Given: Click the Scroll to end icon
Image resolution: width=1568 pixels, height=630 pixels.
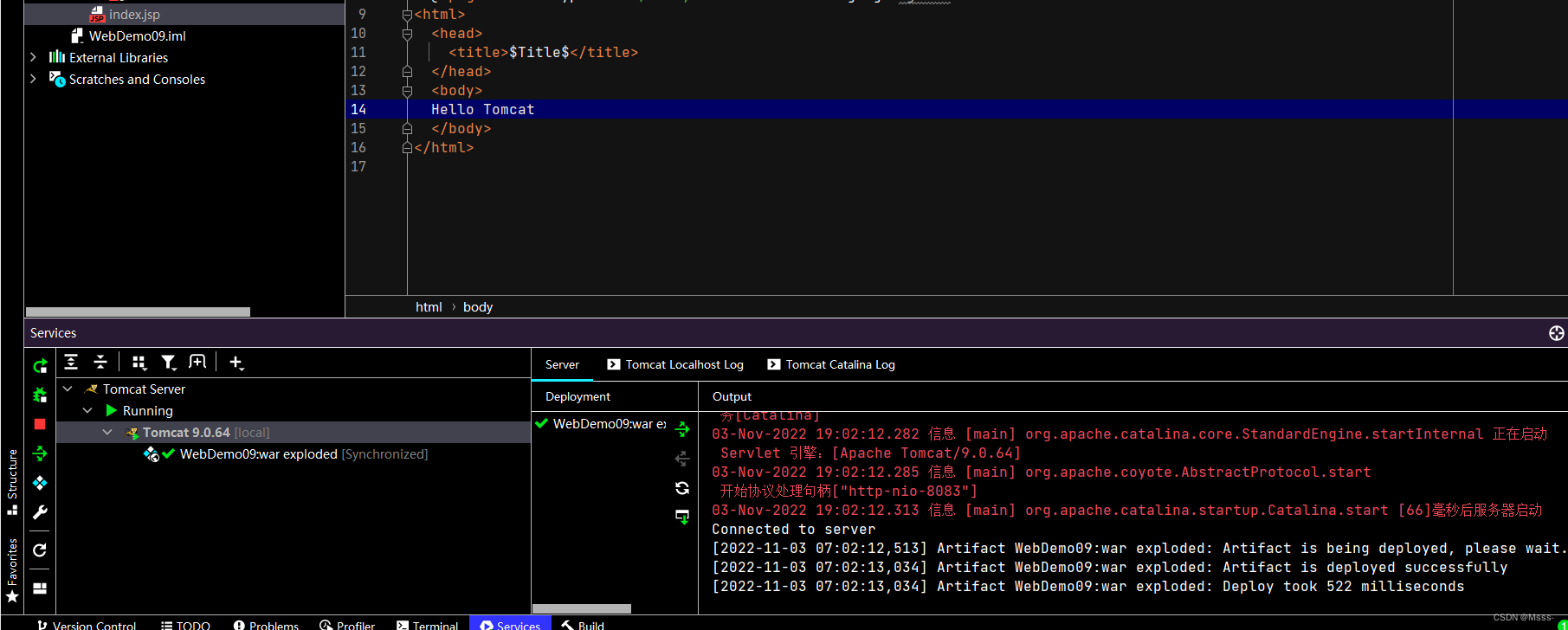Looking at the screenshot, I should (x=682, y=517).
